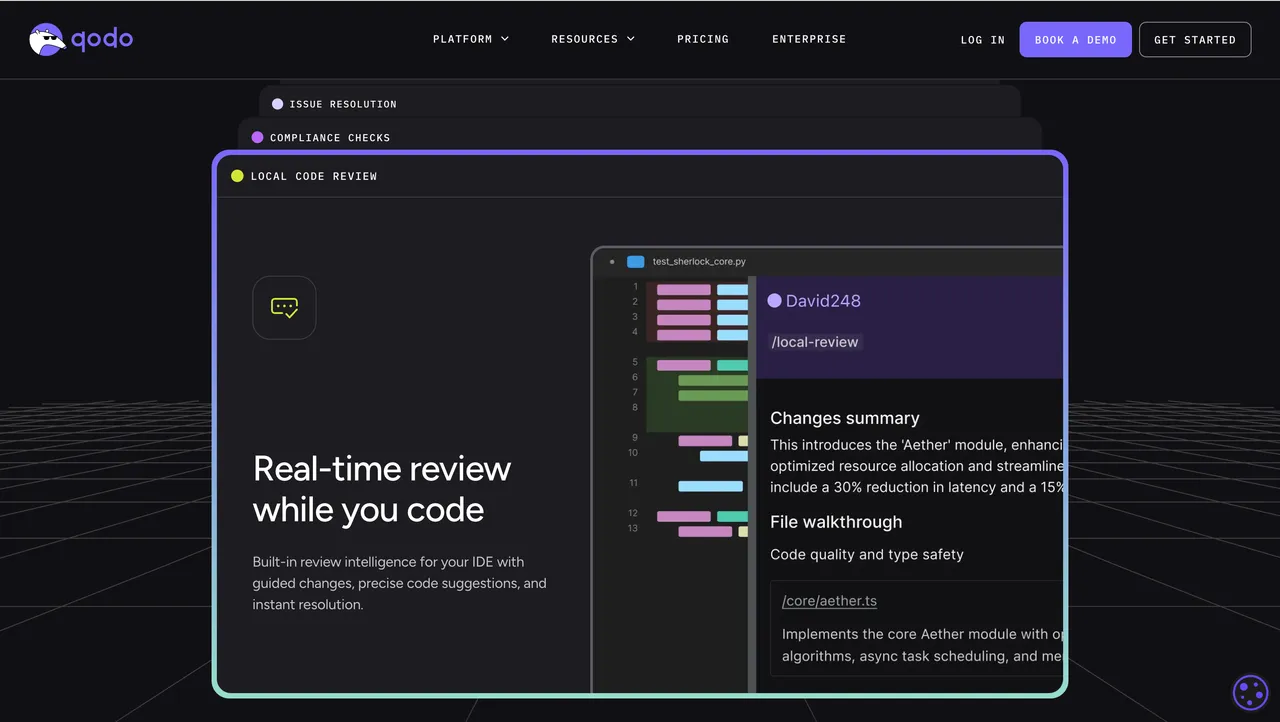
Task: Click the Get Started button
Action: pos(1195,40)
